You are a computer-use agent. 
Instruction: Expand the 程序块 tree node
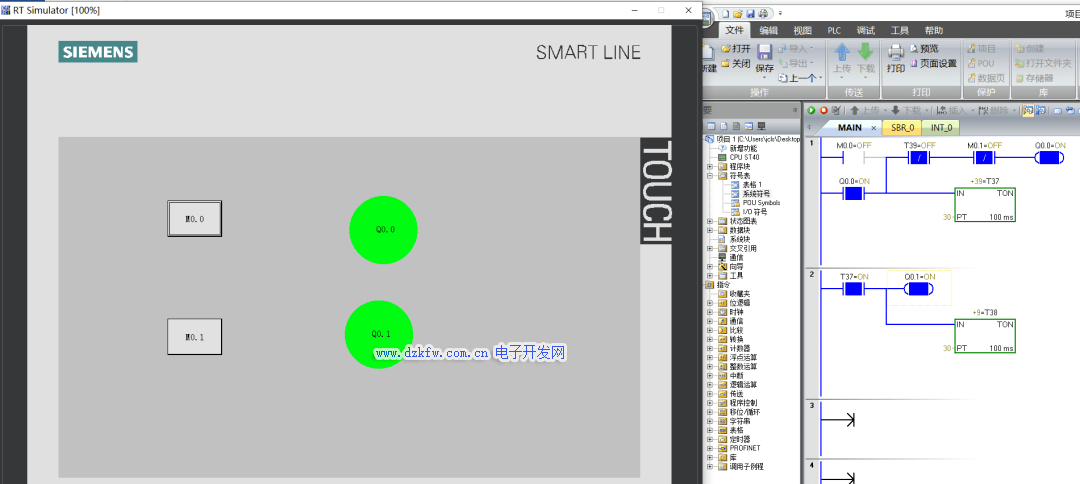(x=710, y=166)
